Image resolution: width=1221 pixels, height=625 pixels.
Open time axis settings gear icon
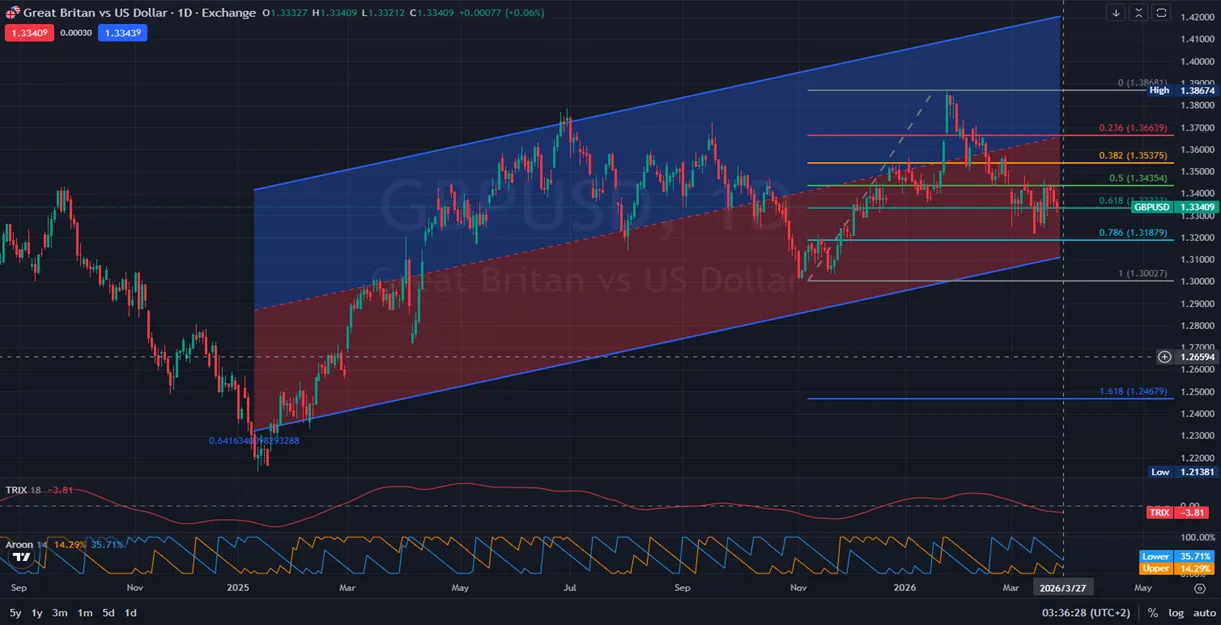pos(1199,589)
